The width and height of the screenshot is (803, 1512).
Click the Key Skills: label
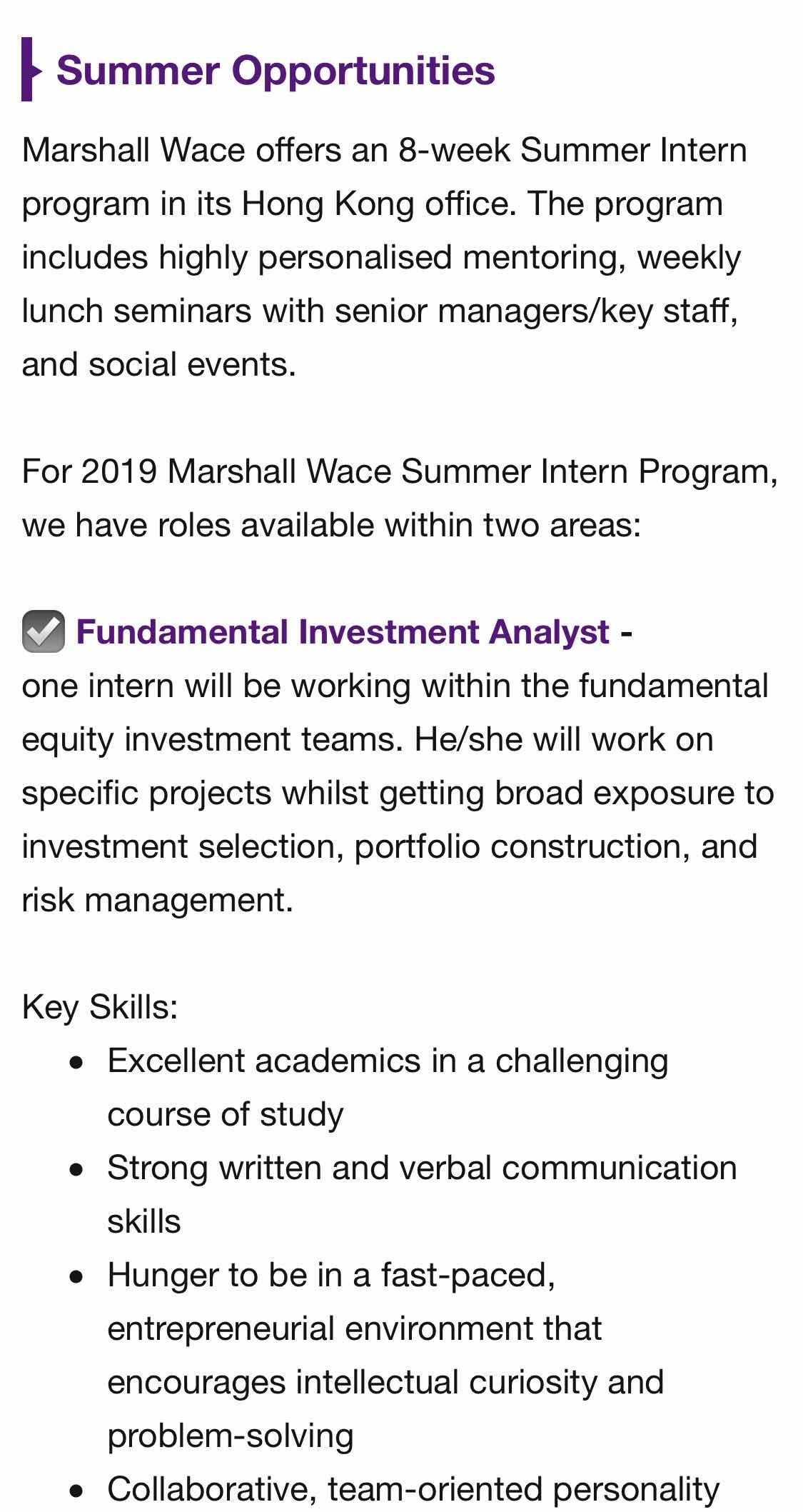coord(100,1007)
